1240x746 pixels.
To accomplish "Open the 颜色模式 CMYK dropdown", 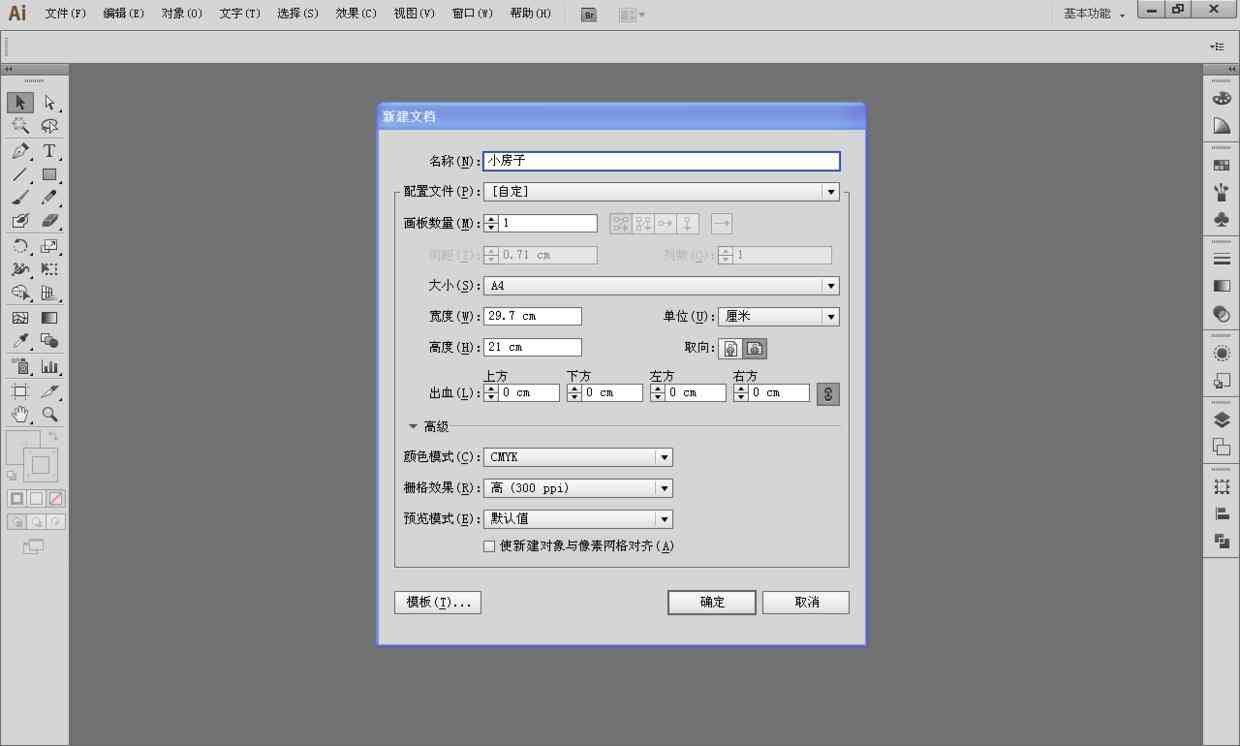I will pos(577,457).
